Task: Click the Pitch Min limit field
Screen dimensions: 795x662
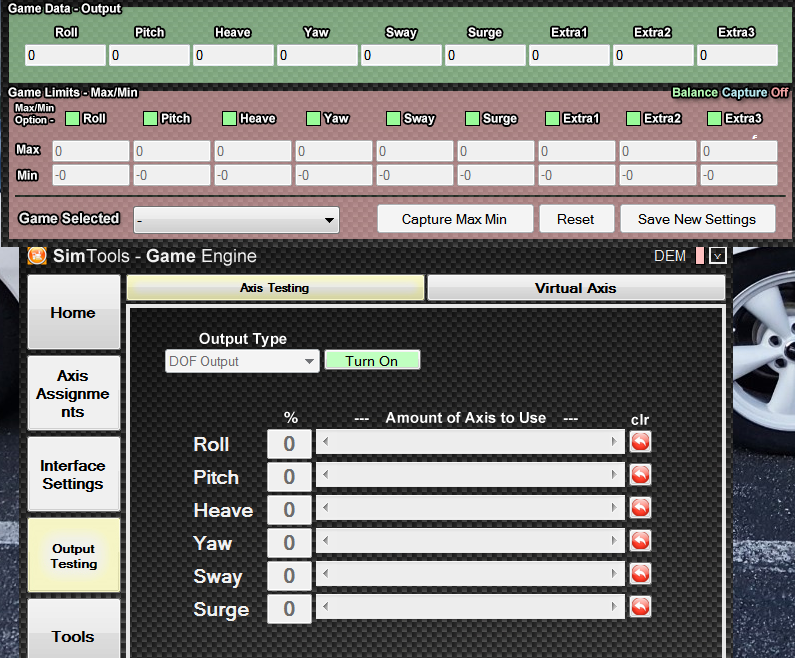Action: click(x=172, y=175)
